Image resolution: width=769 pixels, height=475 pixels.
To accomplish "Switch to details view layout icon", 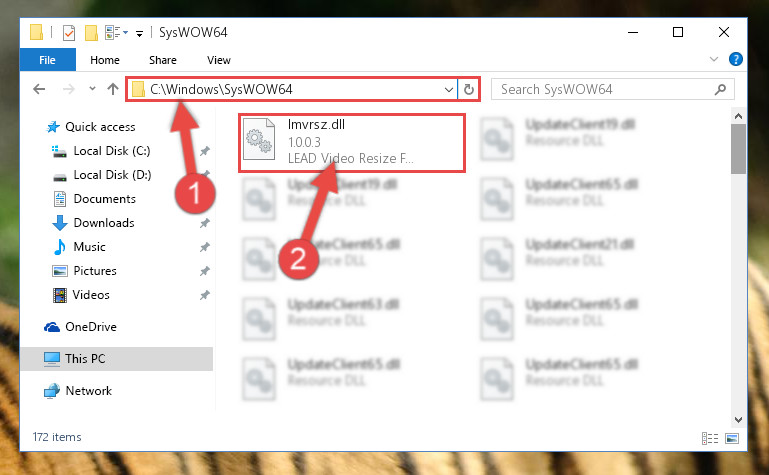I will (x=710, y=438).
